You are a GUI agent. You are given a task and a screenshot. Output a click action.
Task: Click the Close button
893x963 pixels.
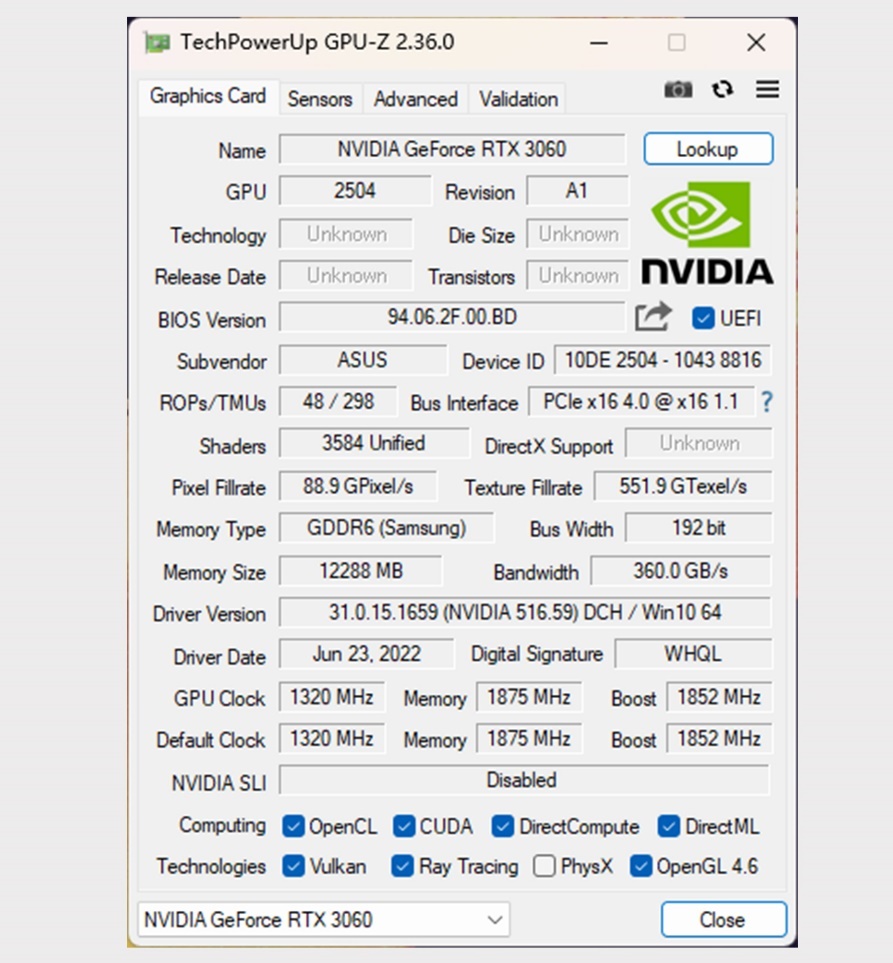pos(723,918)
